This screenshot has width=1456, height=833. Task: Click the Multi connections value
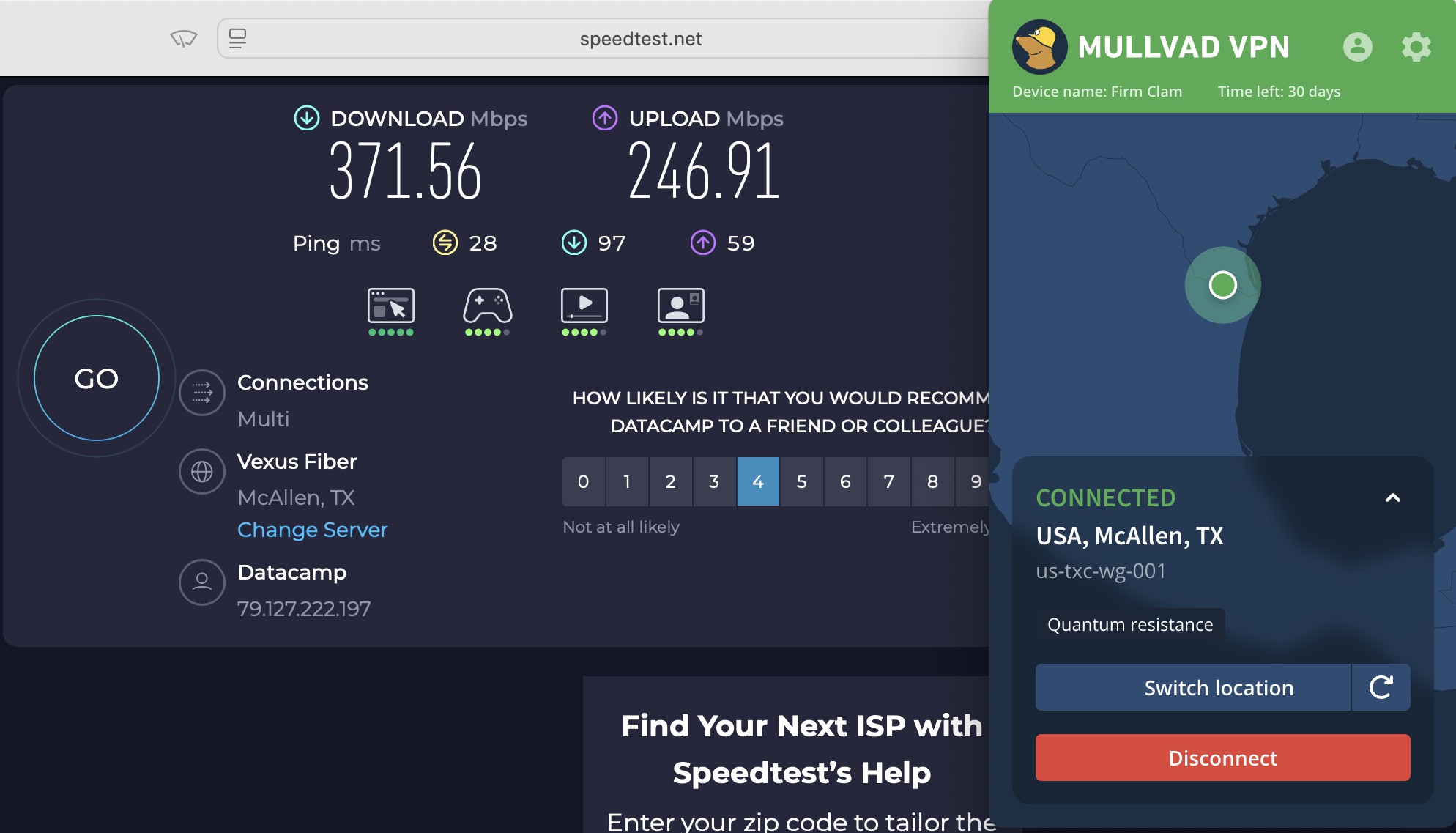(x=264, y=419)
